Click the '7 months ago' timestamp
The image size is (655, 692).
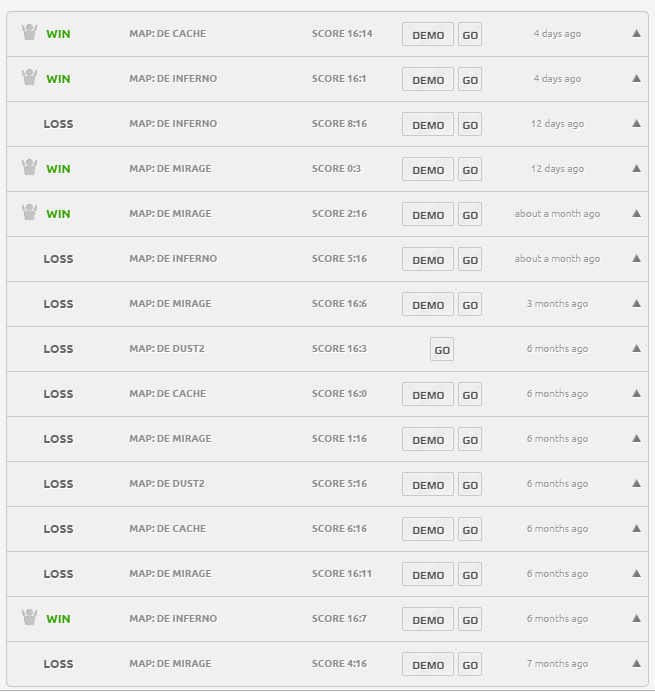click(557, 664)
